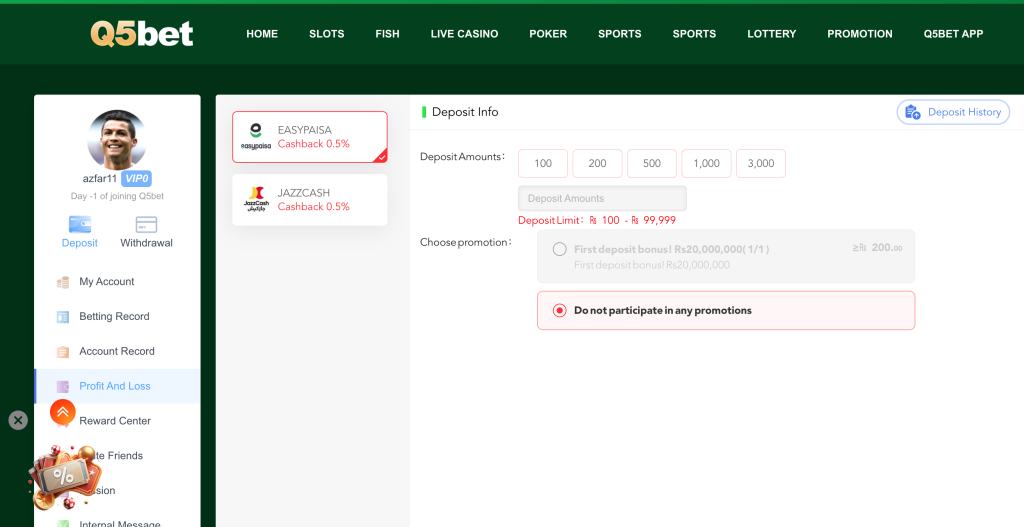Open the HOME menu item
This screenshot has width=1024, height=527.
262,34
